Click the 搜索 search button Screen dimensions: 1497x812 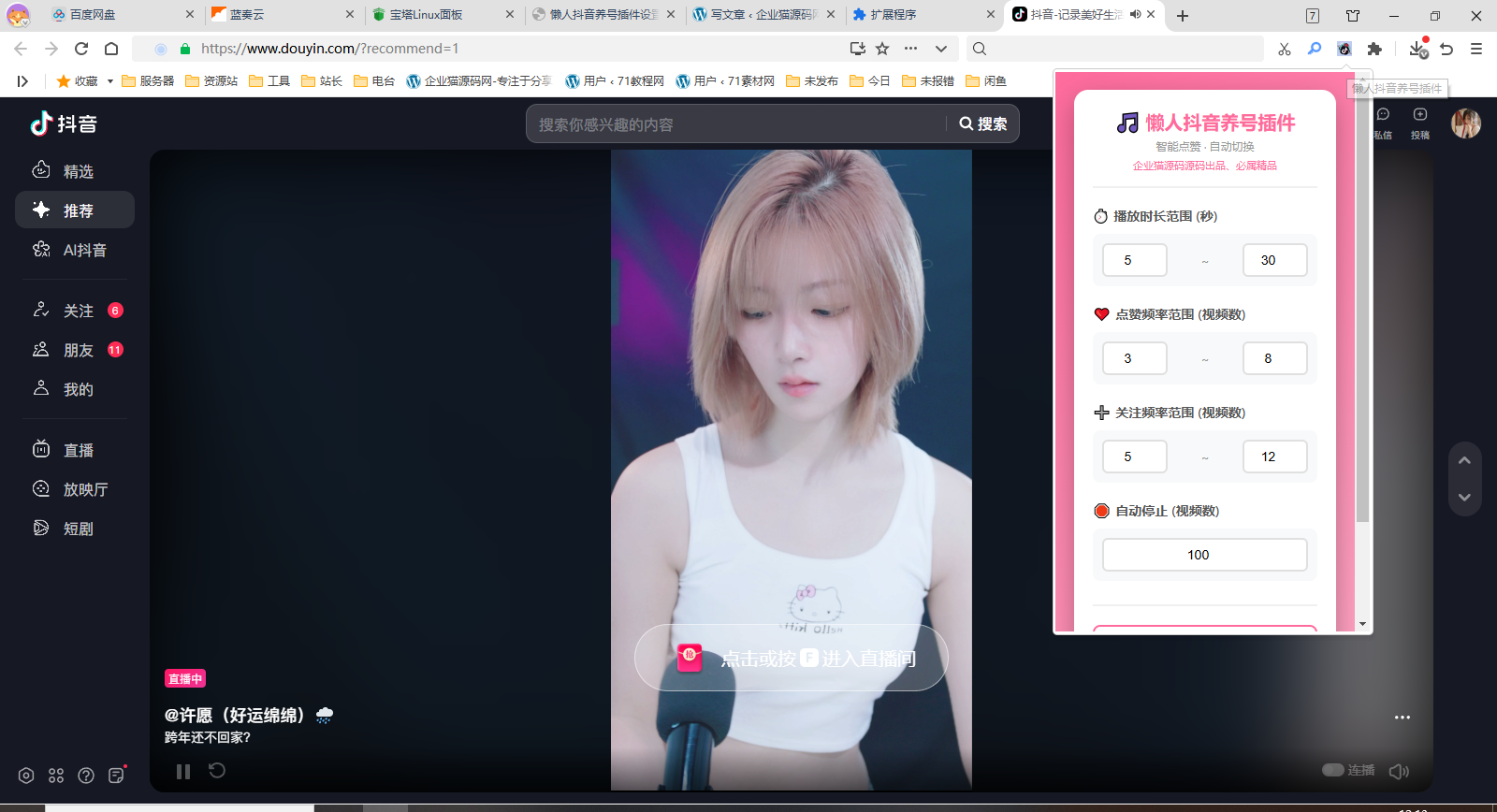tap(983, 123)
